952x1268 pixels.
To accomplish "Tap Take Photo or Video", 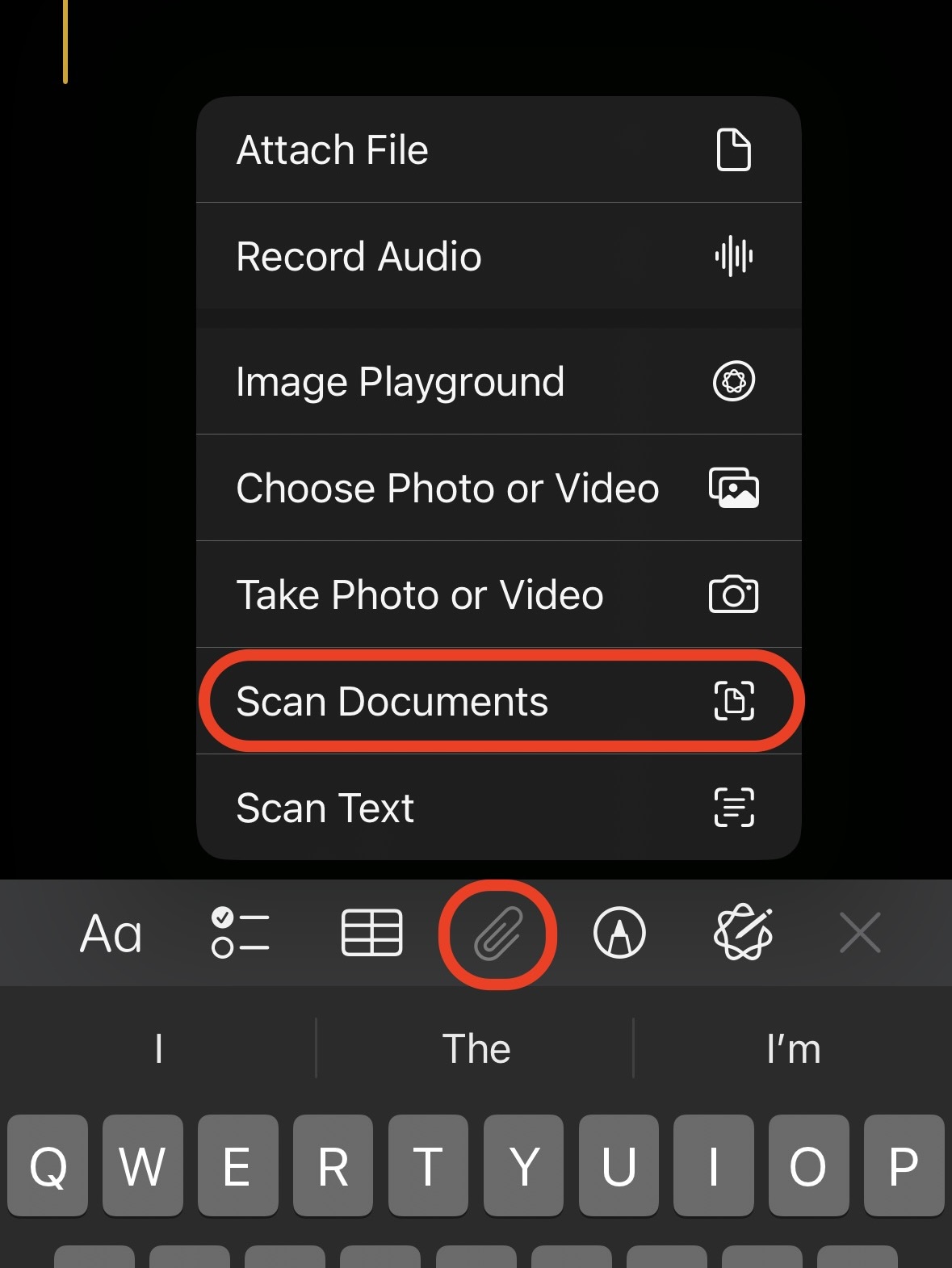I will [x=499, y=594].
